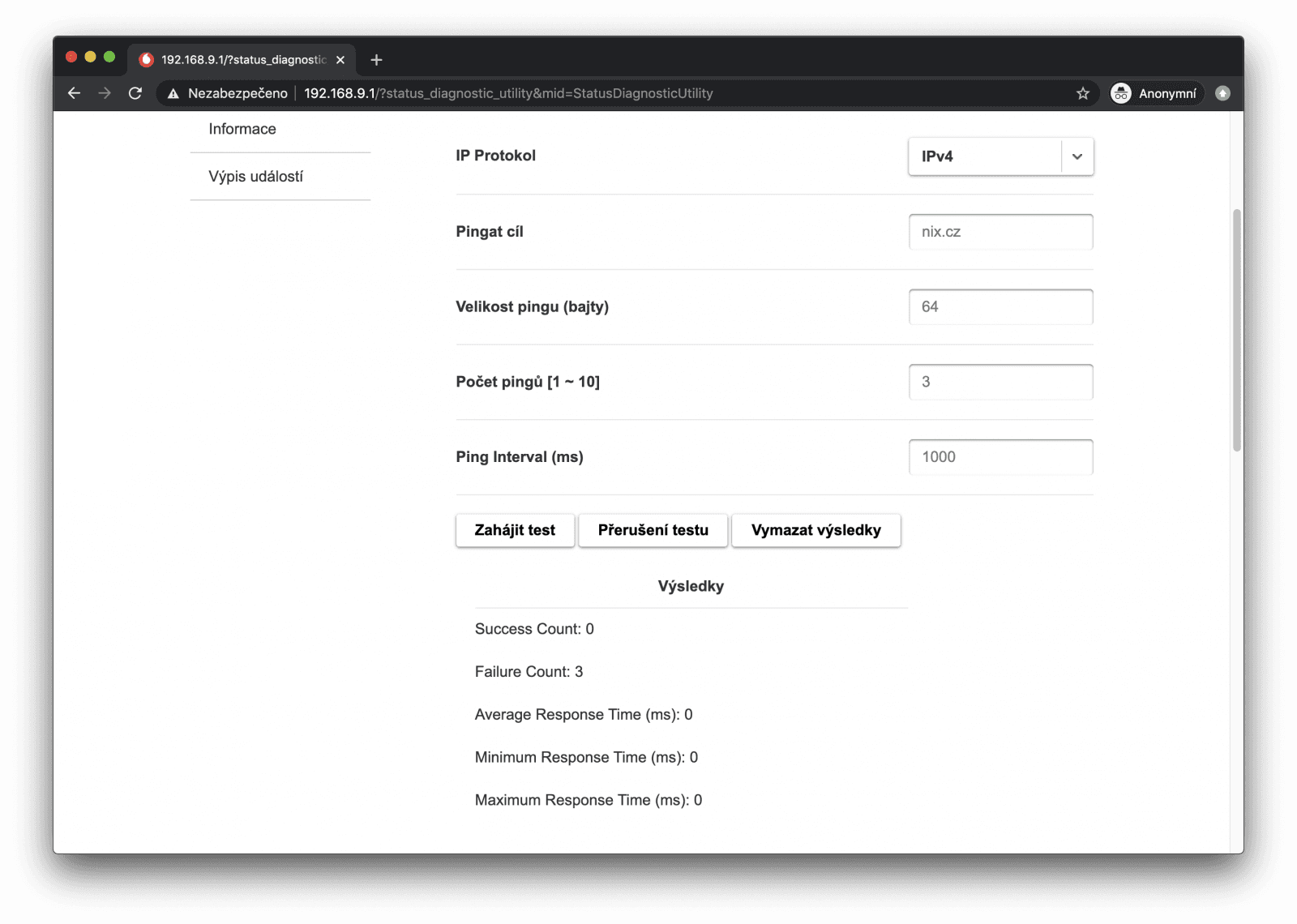
Task: Close the 192.168.9.1 diagnostic tab
Action: pos(340,60)
